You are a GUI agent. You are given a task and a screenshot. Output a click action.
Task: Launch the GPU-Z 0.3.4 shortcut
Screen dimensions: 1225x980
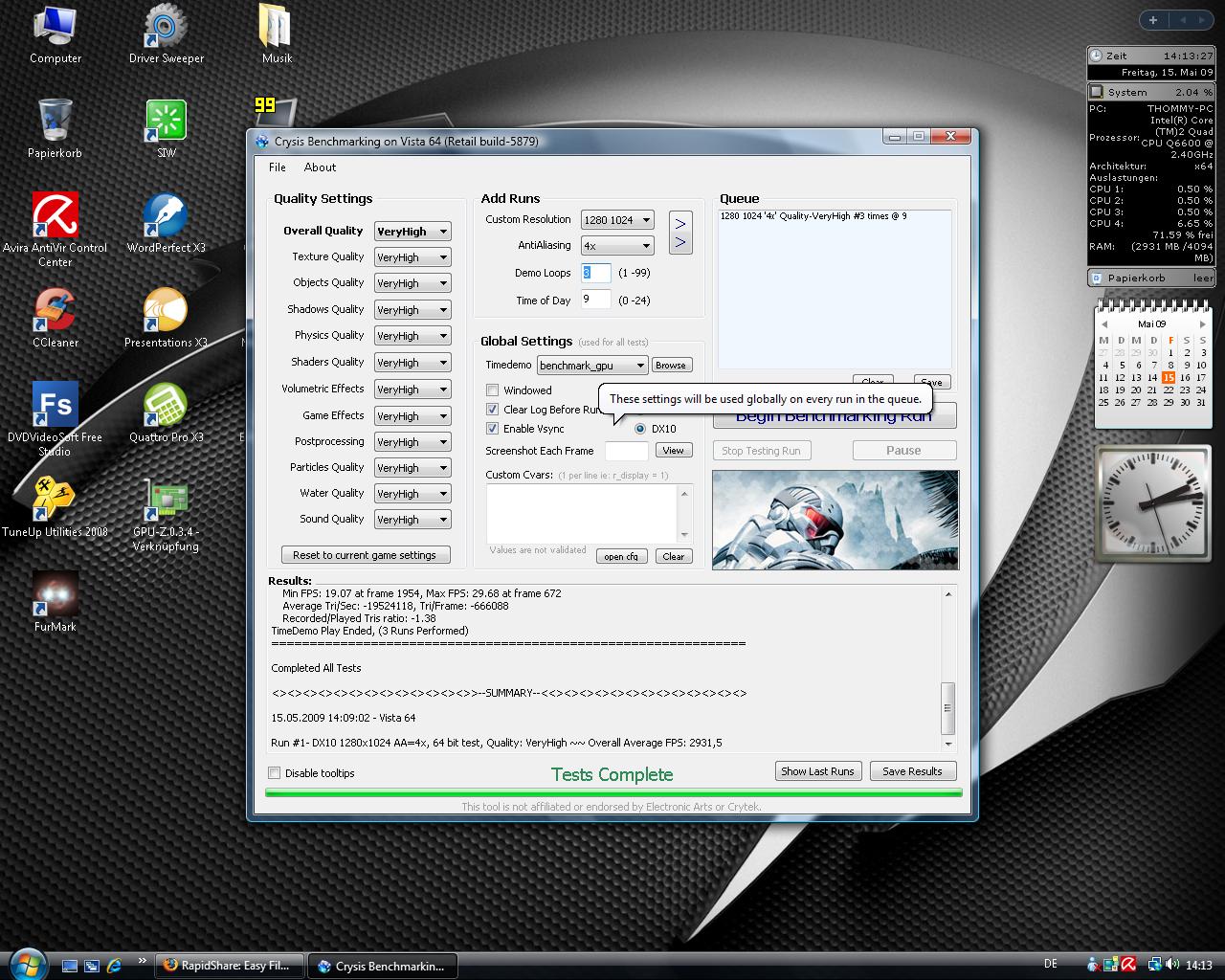tap(166, 515)
